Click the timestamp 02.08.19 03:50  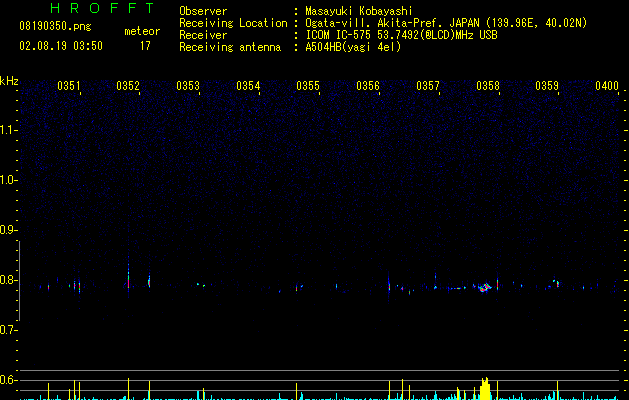pos(61,46)
